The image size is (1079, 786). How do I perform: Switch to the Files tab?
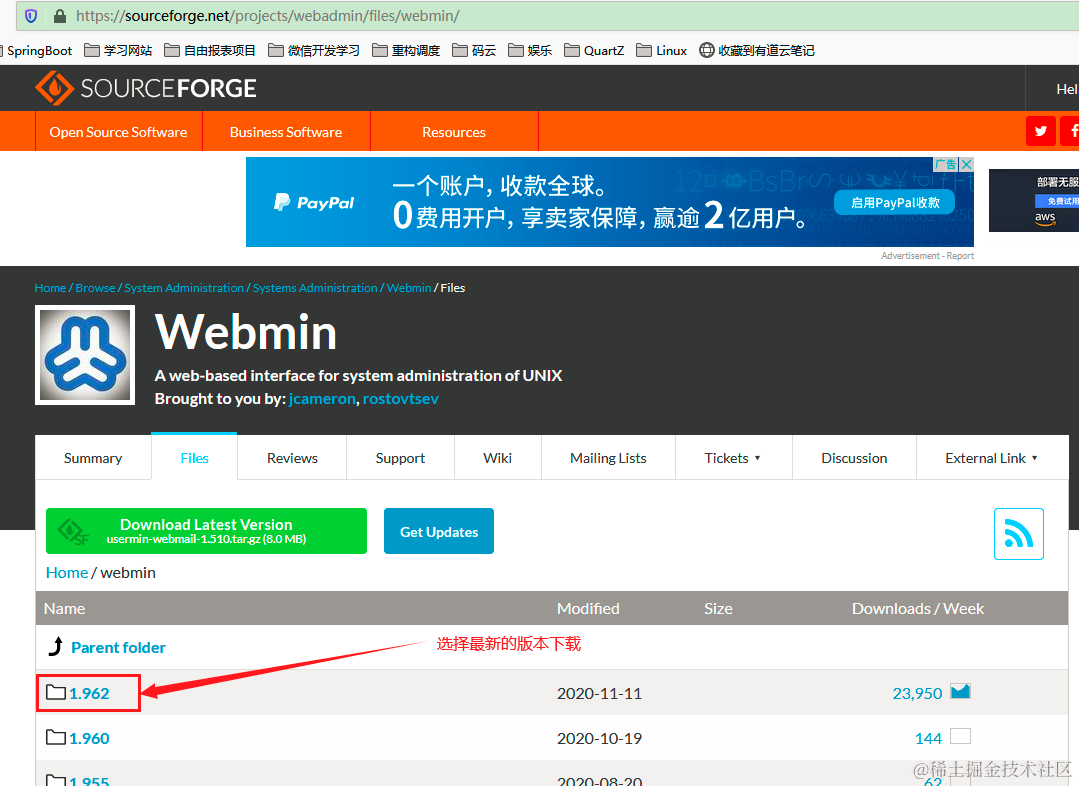click(x=194, y=458)
